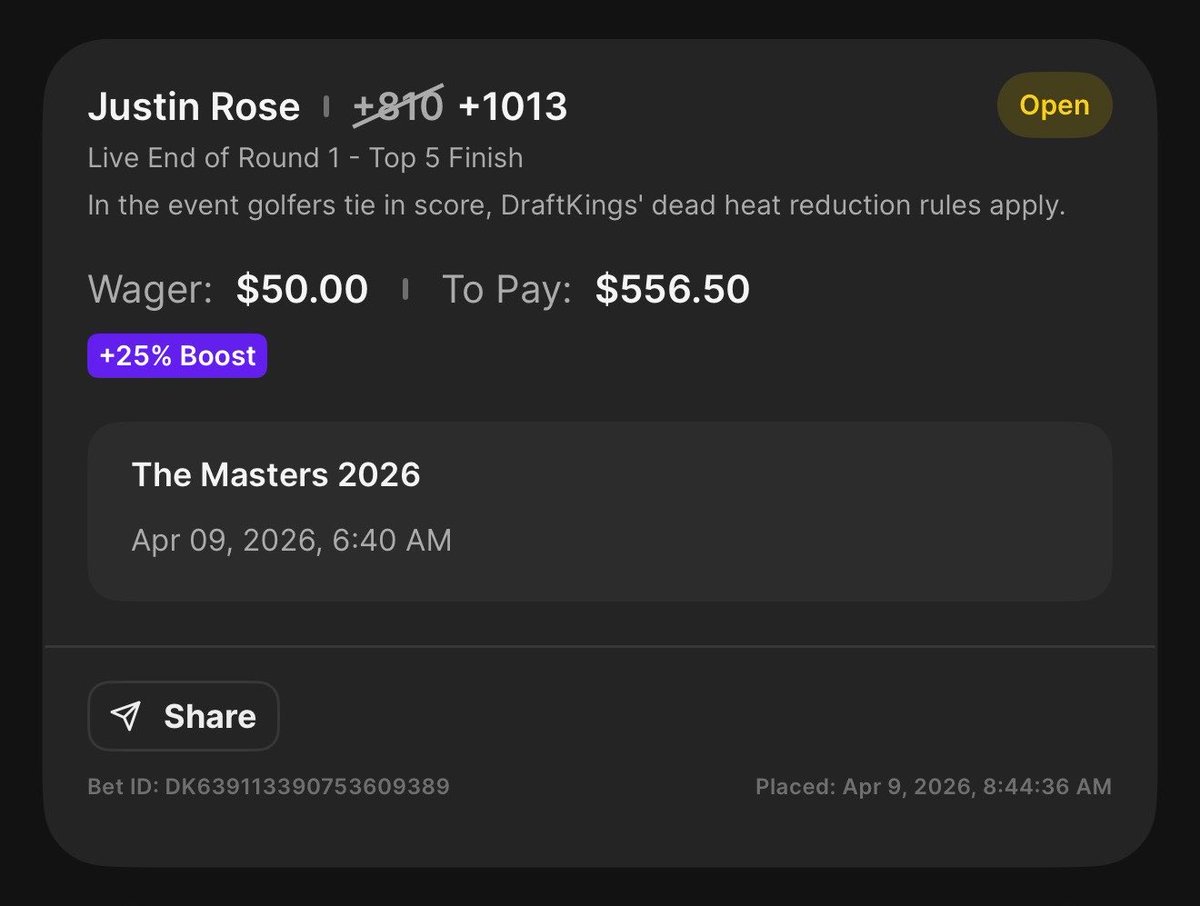Click the Placed: Apr 9, 2026 timestamp
The width and height of the screenshot is (1200, 906).
coord(933,787)
